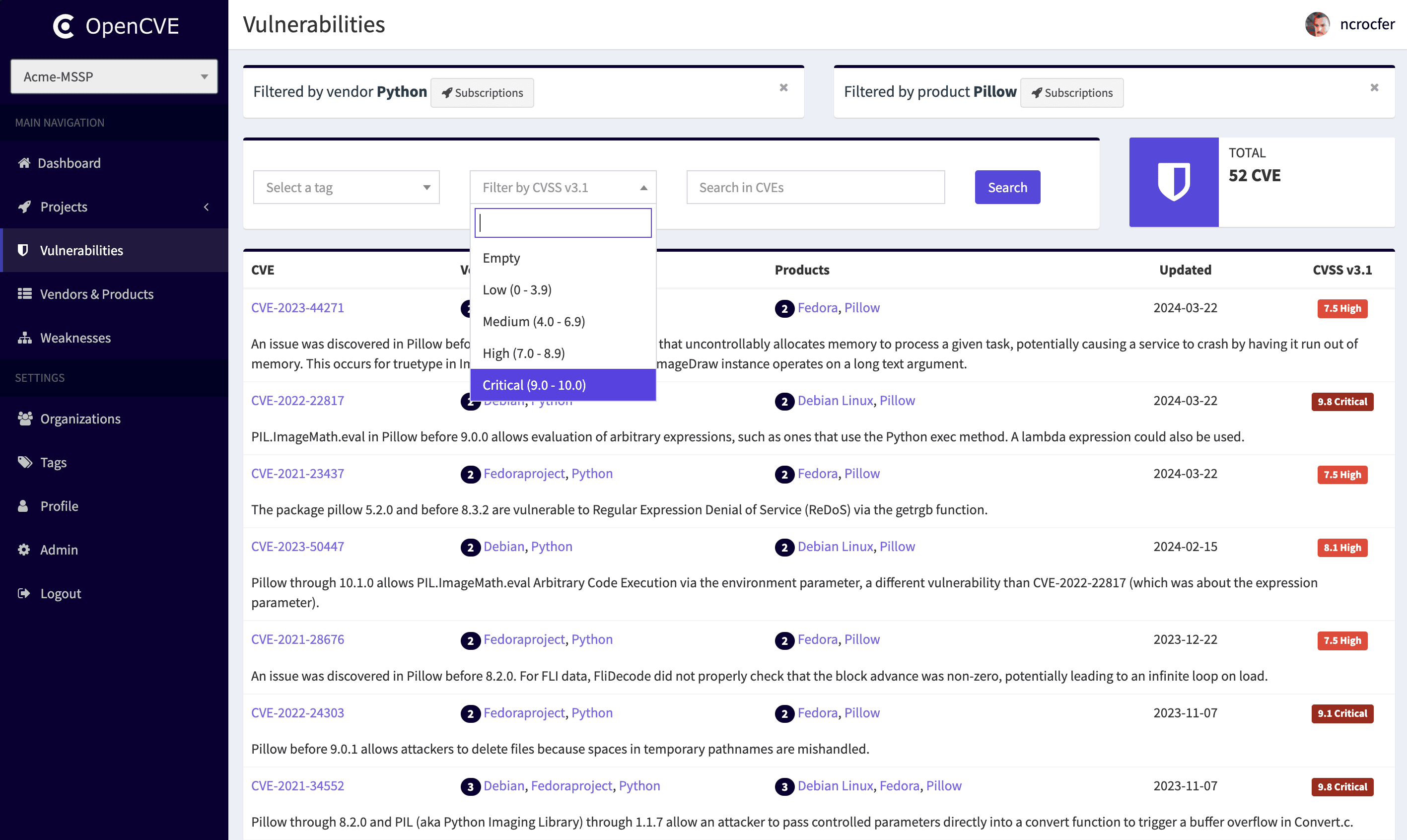Click the Subscriptions pin icon for Python
Viewport: 1407px width, 840px height.
[446, 92]
